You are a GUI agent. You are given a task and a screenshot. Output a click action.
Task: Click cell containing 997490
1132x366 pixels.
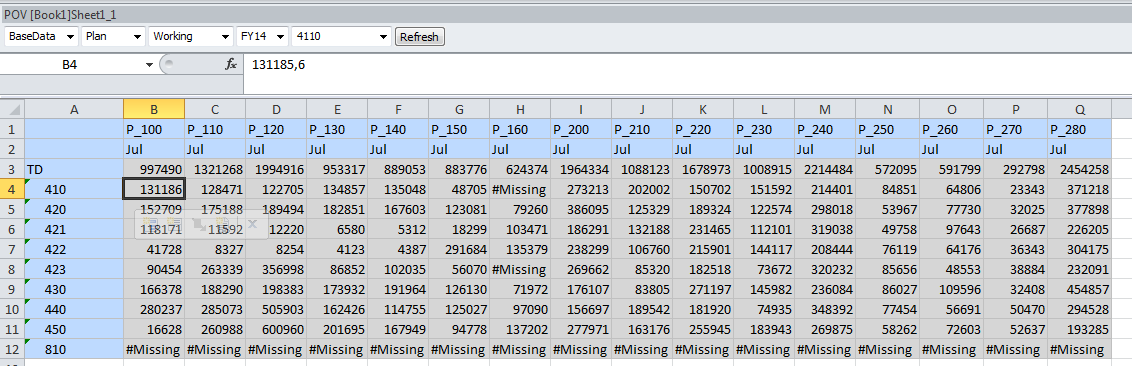point(154,169)
